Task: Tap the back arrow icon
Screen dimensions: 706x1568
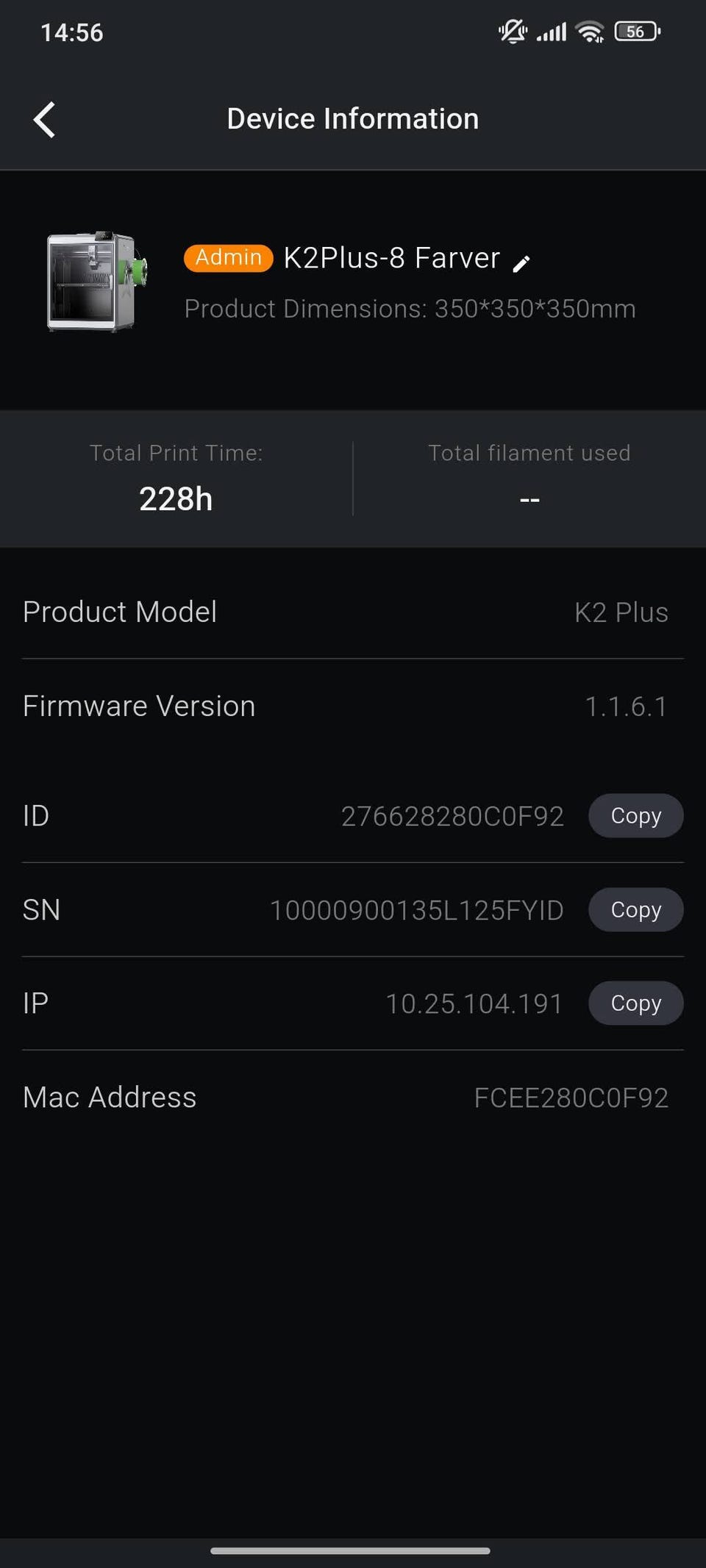Action: click(44, 119)
